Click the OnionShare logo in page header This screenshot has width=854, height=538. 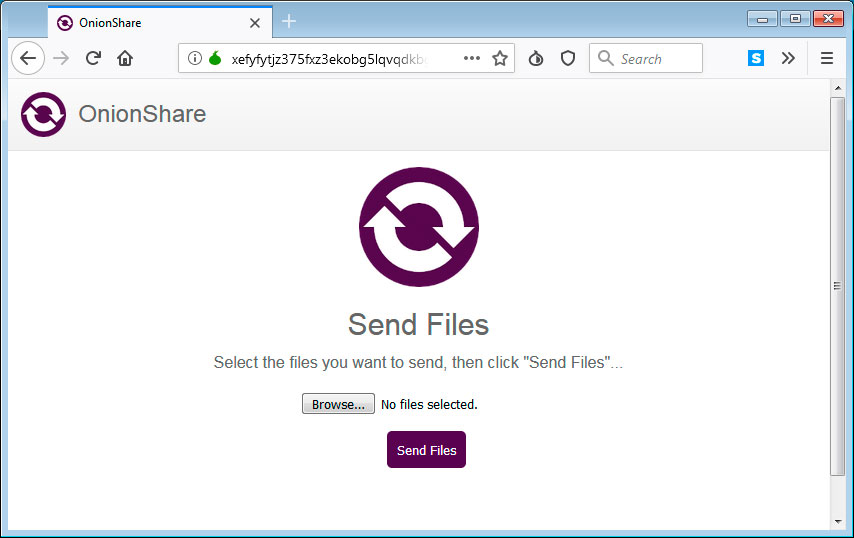coord(44,114)
